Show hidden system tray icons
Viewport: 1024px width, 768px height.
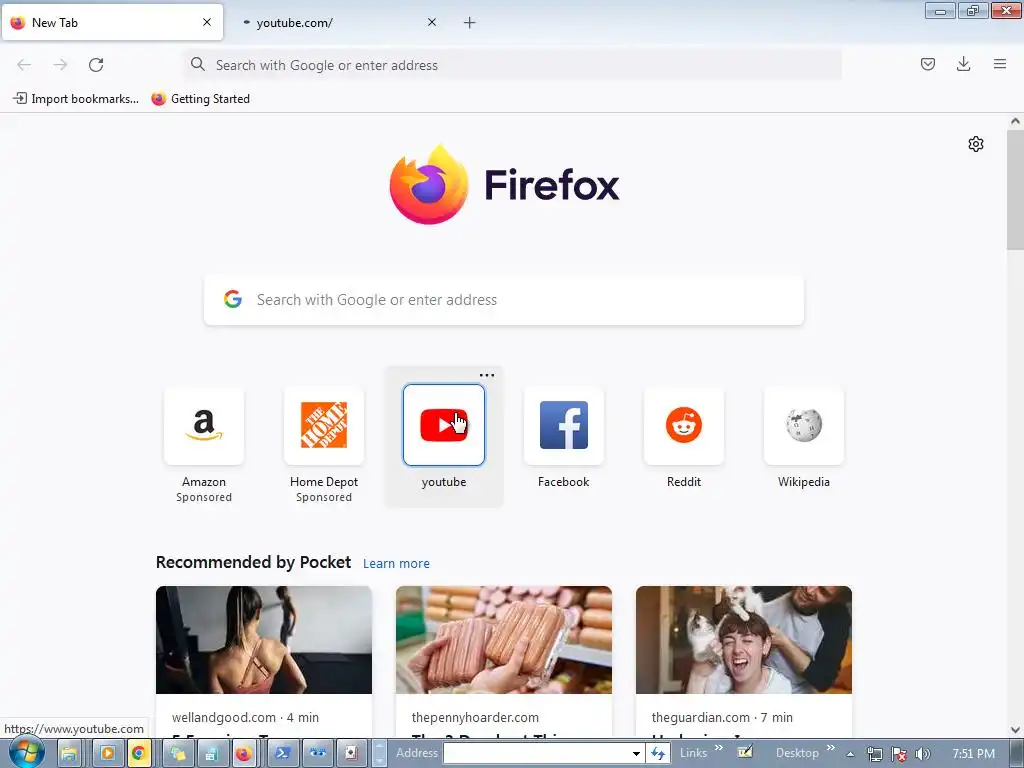coord(850,754)
